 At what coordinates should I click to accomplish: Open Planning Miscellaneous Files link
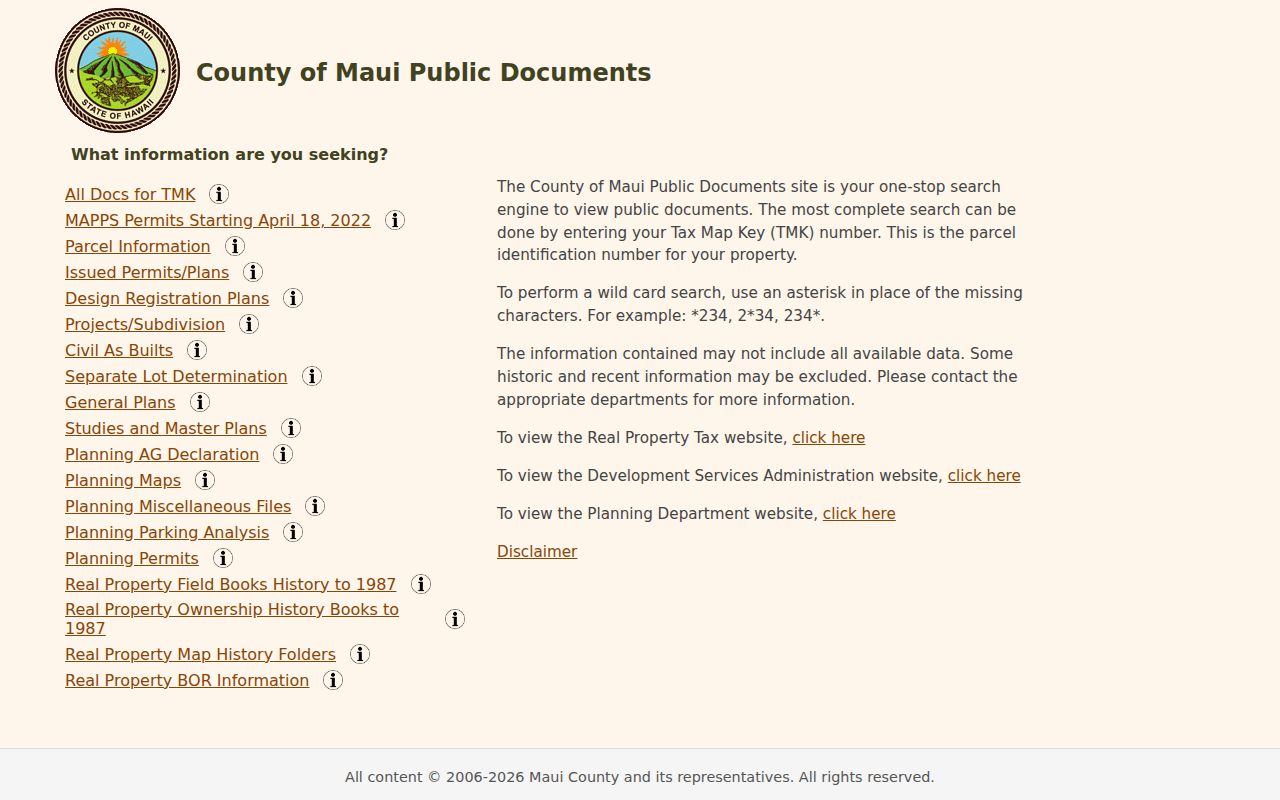(178, 506)
